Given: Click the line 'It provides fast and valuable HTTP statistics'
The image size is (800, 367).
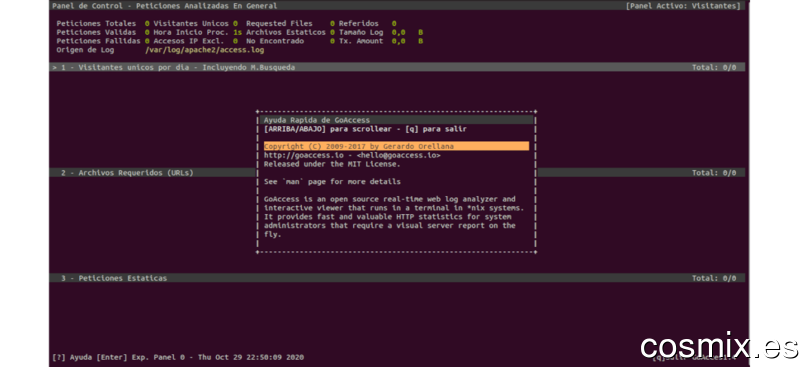Looking at the screenshot, I should [388, 217].
